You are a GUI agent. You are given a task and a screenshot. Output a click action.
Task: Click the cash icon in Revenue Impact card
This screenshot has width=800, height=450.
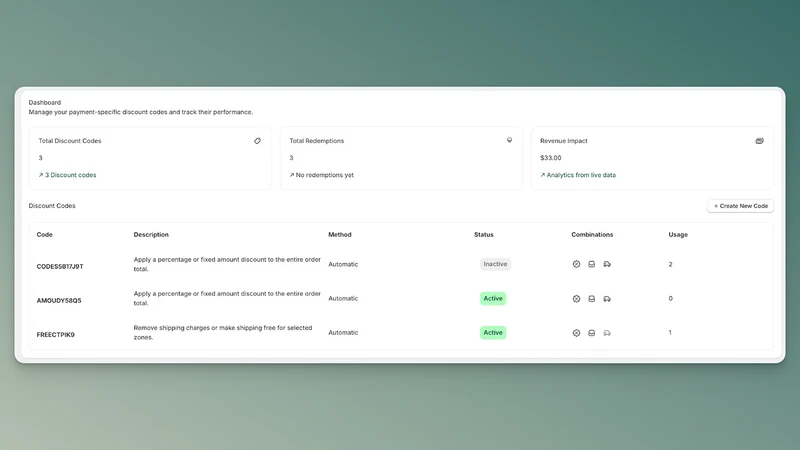coord(759,141)
